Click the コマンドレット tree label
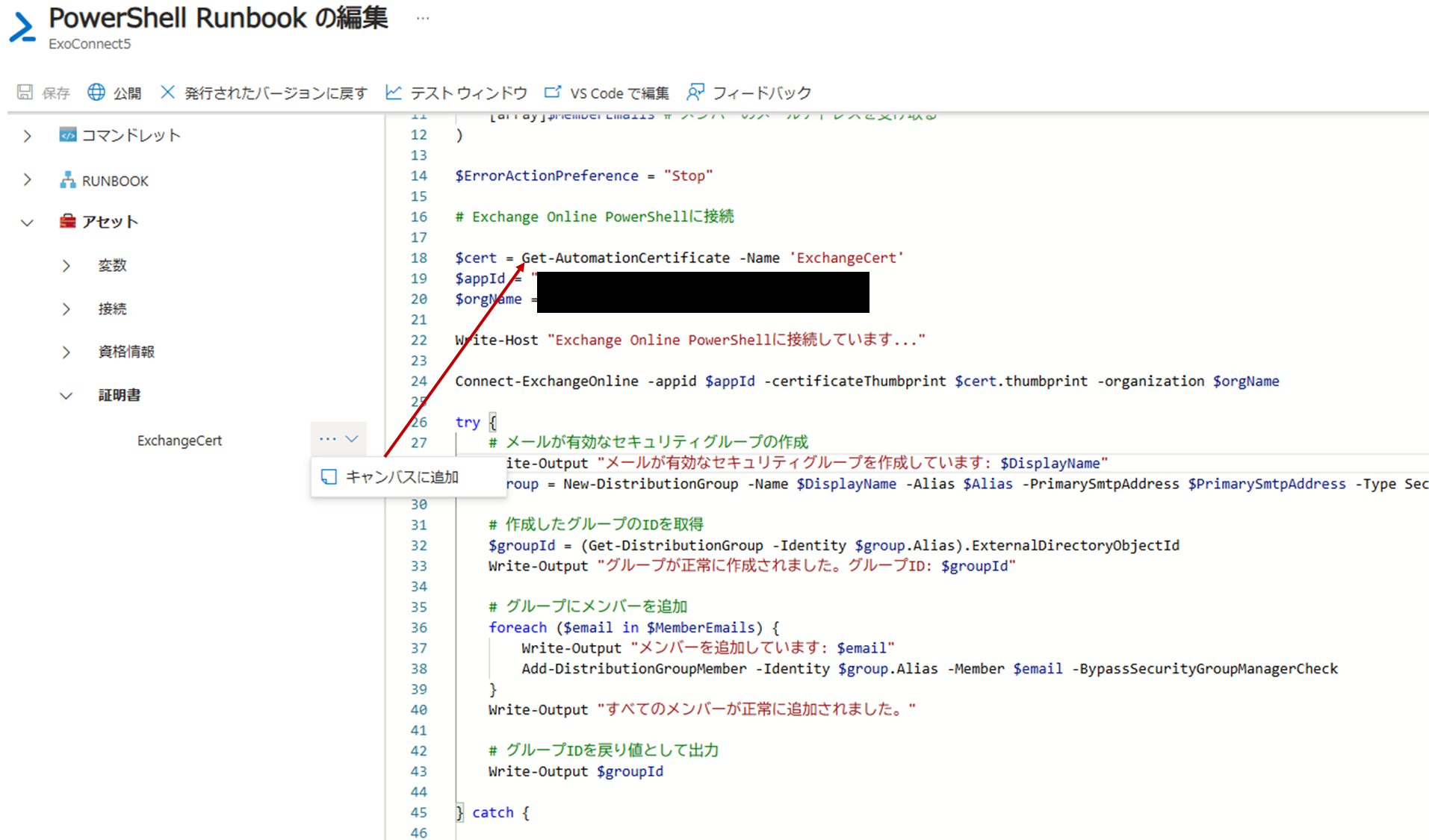 [x=131, y=135]
